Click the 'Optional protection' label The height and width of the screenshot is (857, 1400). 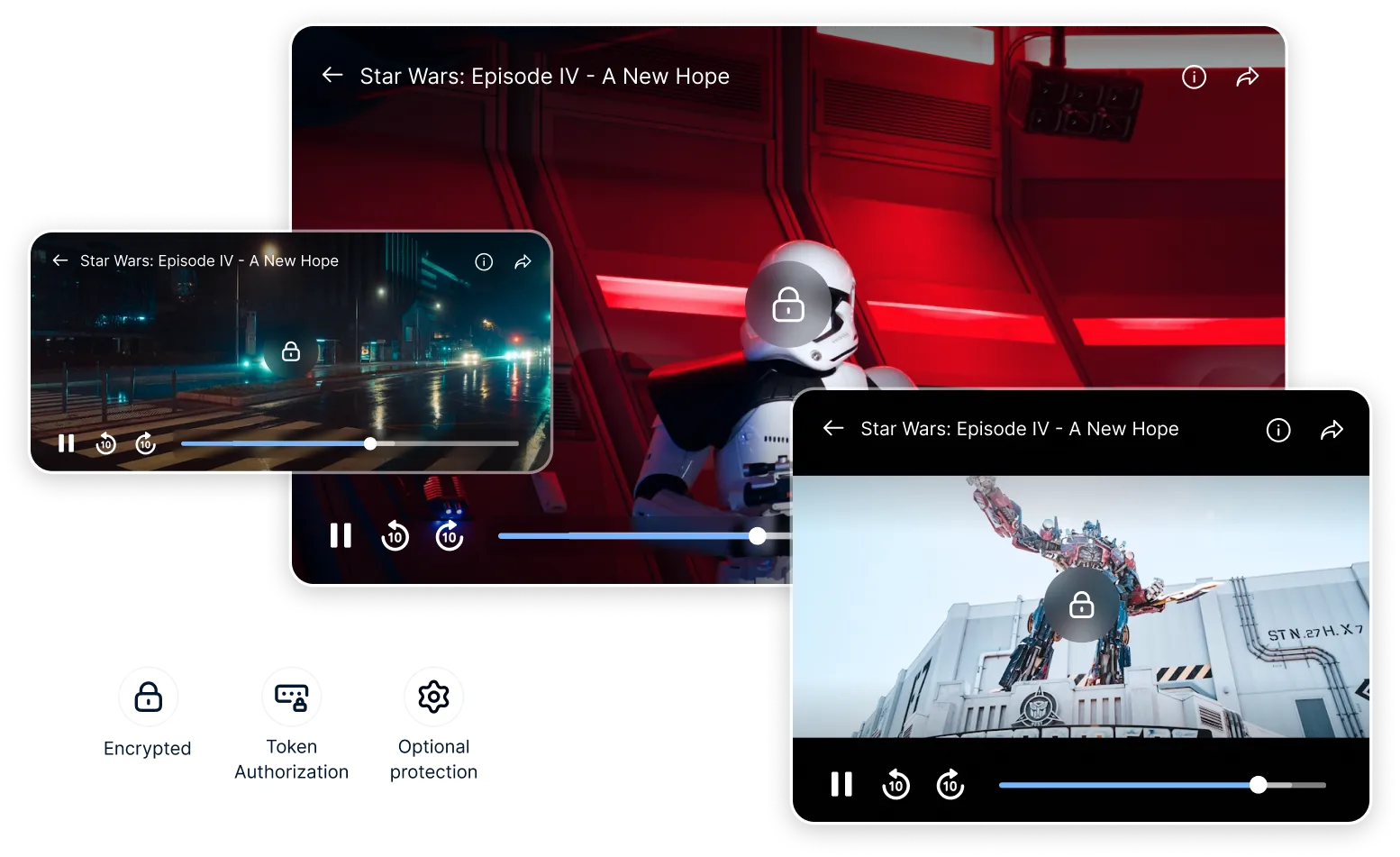pos(433,760)
